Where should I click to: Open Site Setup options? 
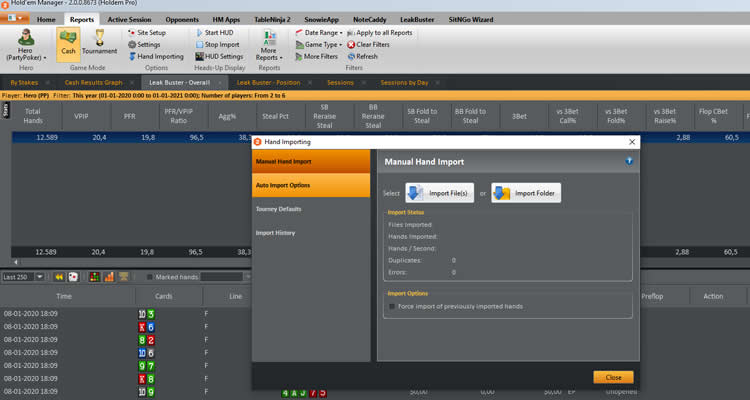(147, 33)
